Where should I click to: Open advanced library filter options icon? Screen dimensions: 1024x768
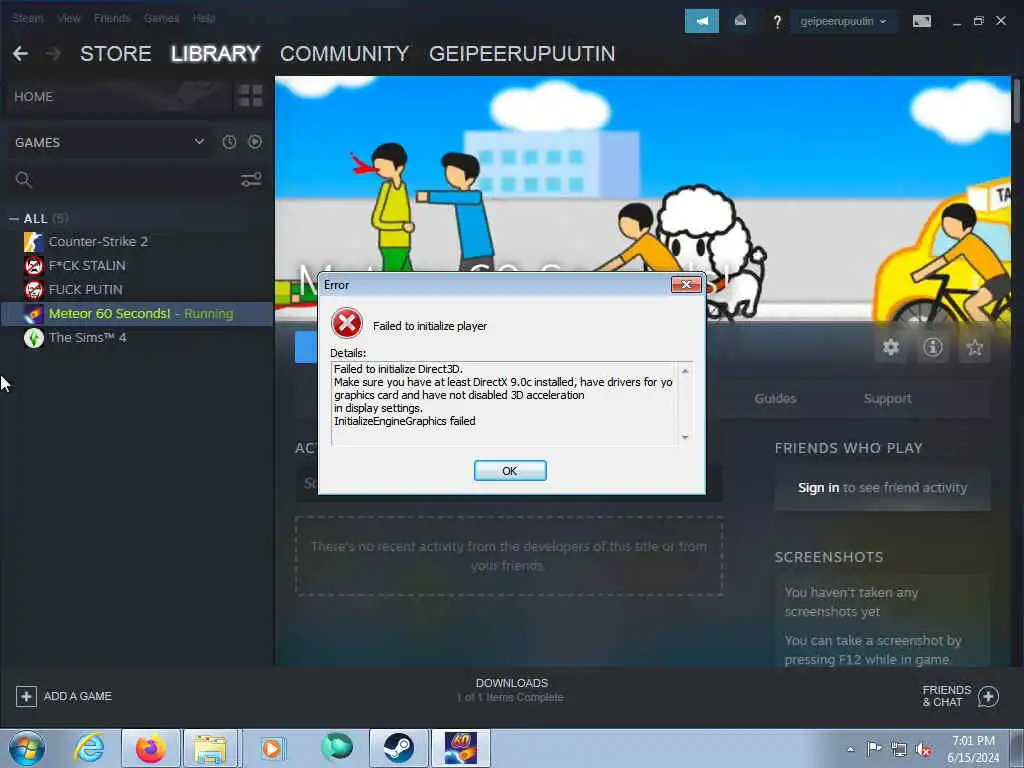[x=251, y=180]
